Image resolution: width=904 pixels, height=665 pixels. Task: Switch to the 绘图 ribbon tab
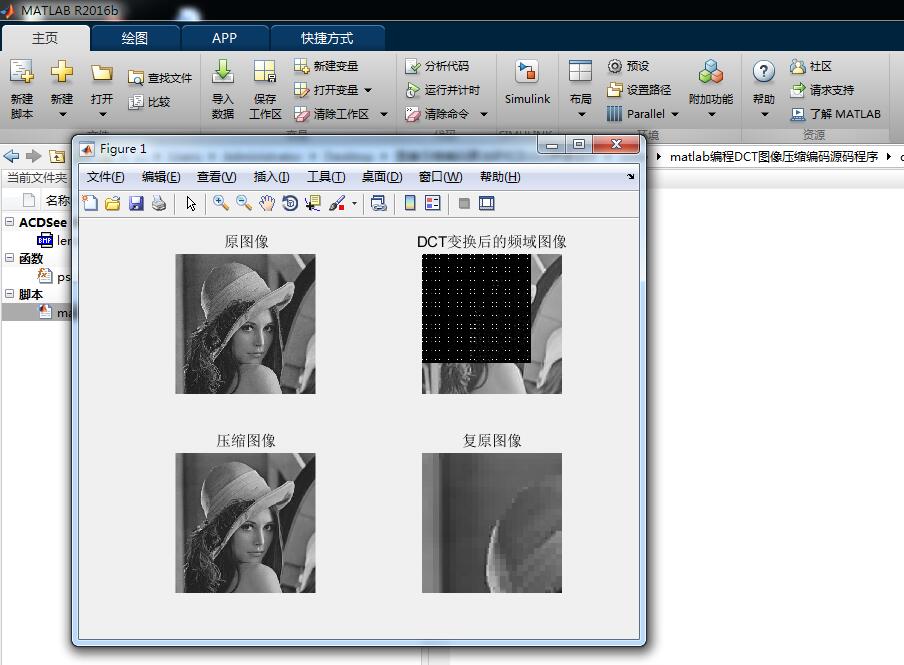135,38
